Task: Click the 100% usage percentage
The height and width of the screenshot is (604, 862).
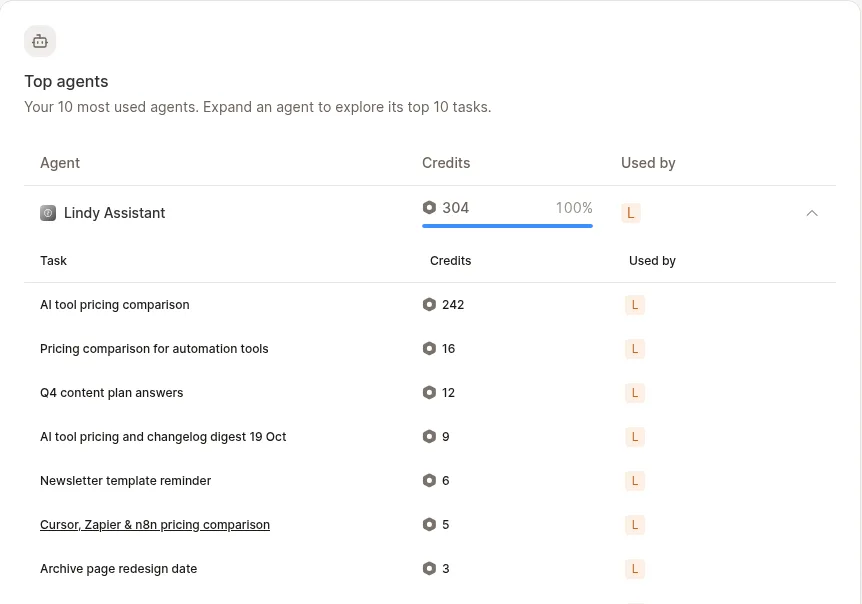Action: point(574,208)
